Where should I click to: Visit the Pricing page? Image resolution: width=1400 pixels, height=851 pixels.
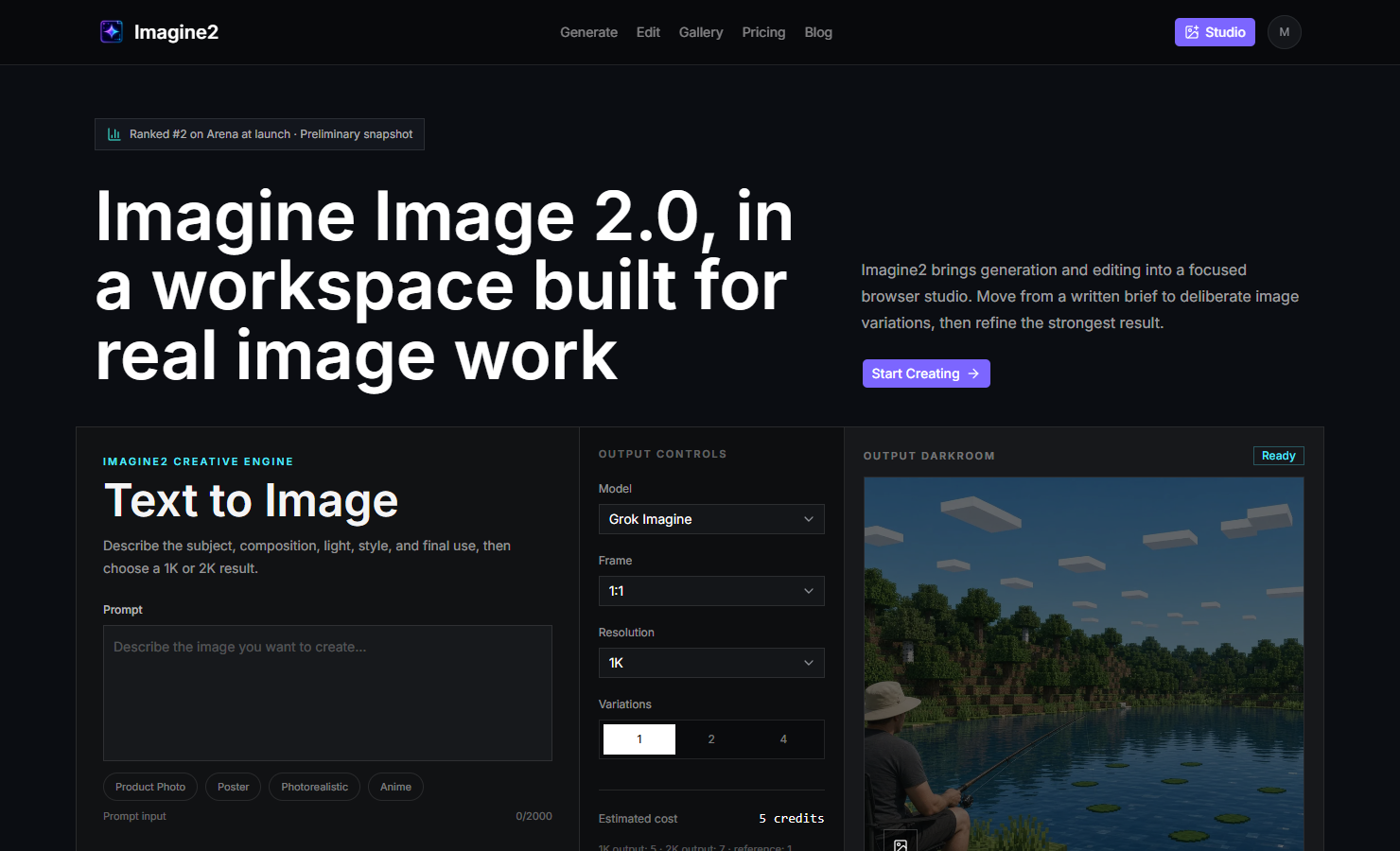click(763, 32)
